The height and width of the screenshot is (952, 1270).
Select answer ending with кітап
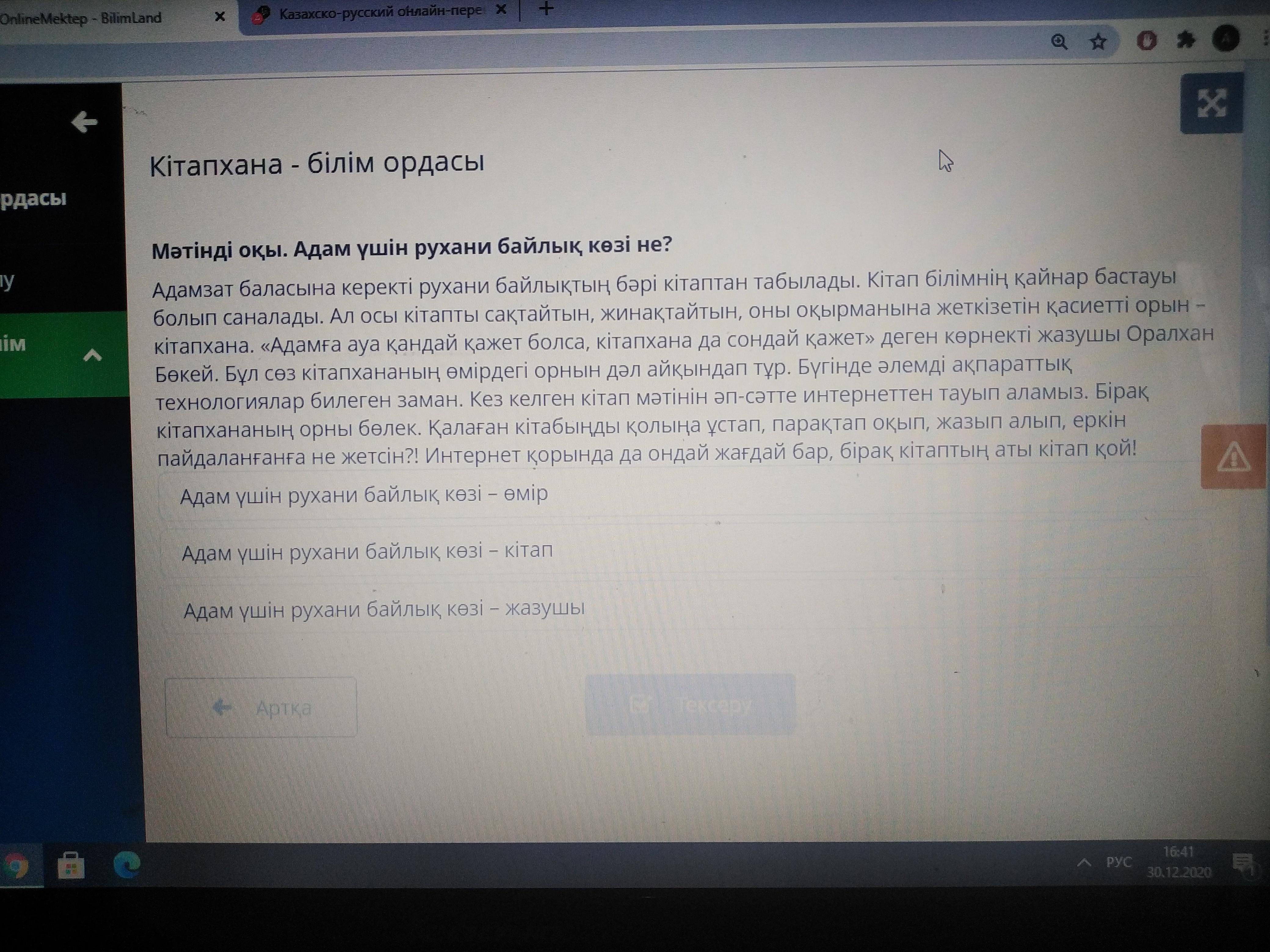[368, 551]
